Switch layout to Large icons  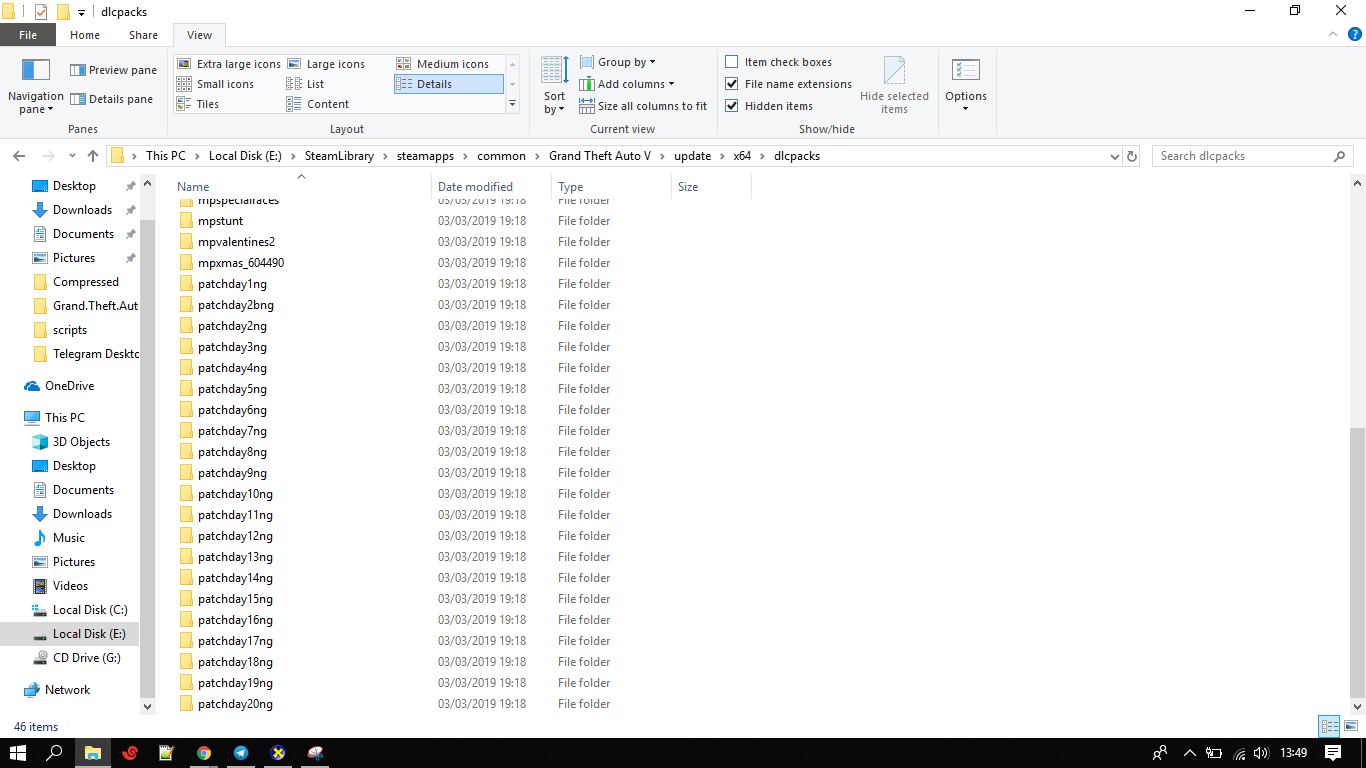(326, 64)
